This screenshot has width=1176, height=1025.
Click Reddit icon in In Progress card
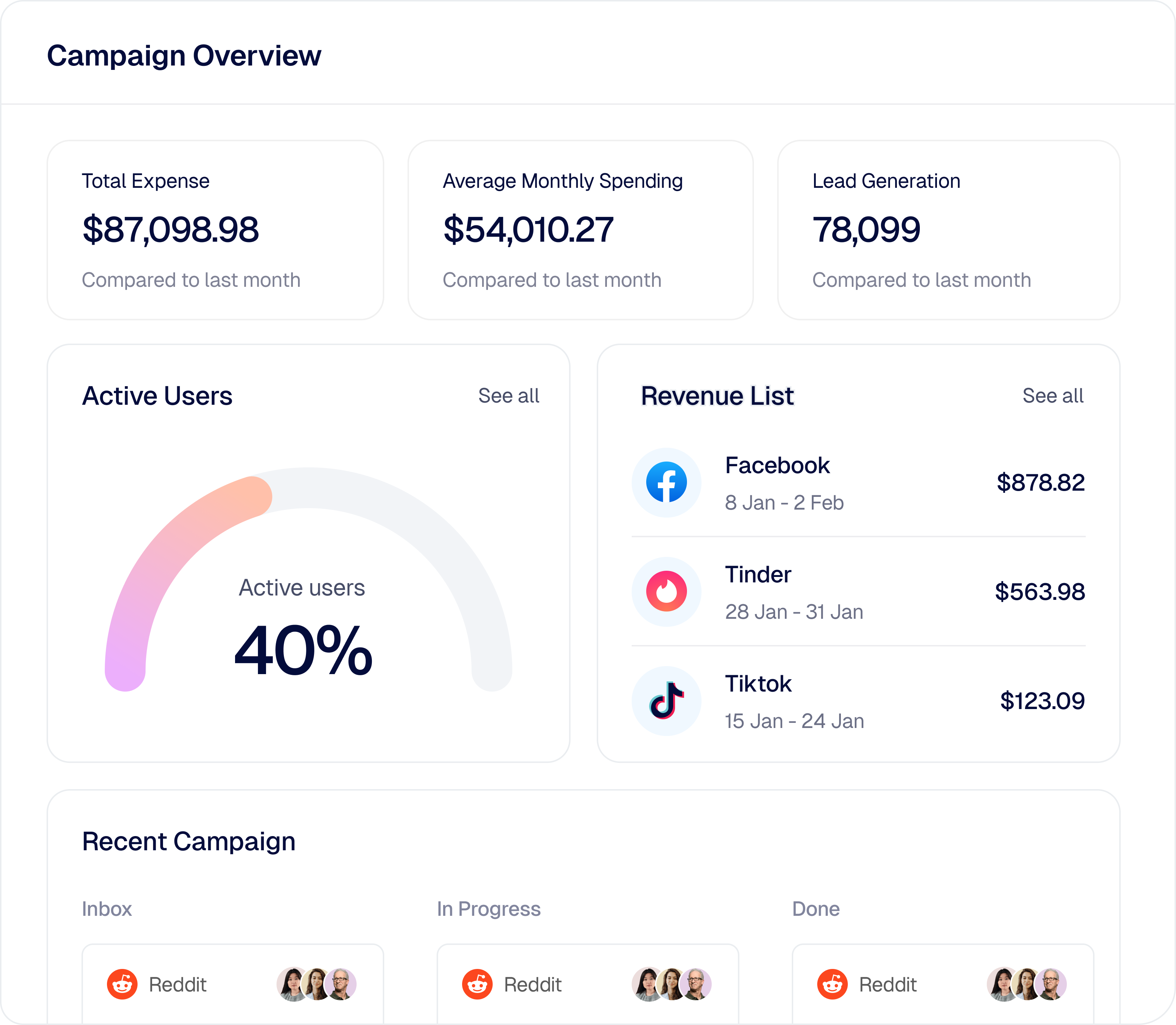[x=477, y=984]
